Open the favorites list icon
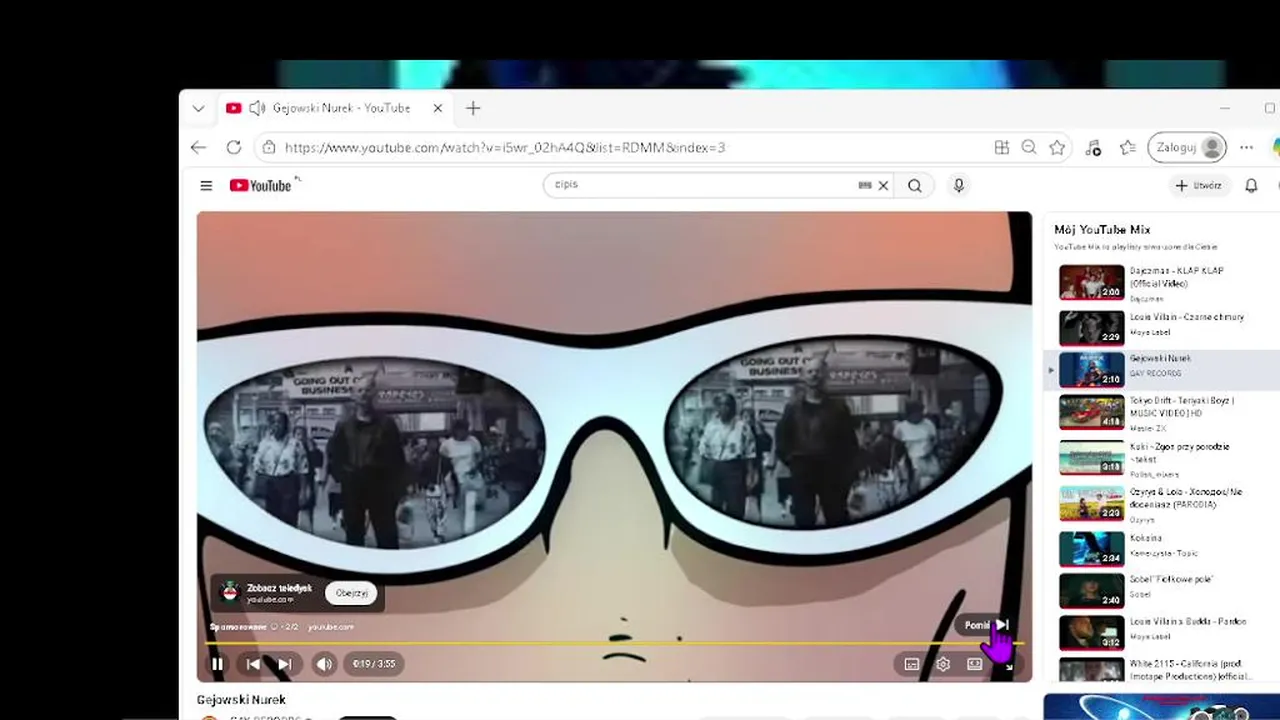Screen dimensions: 1280x720 point(1128,147)
